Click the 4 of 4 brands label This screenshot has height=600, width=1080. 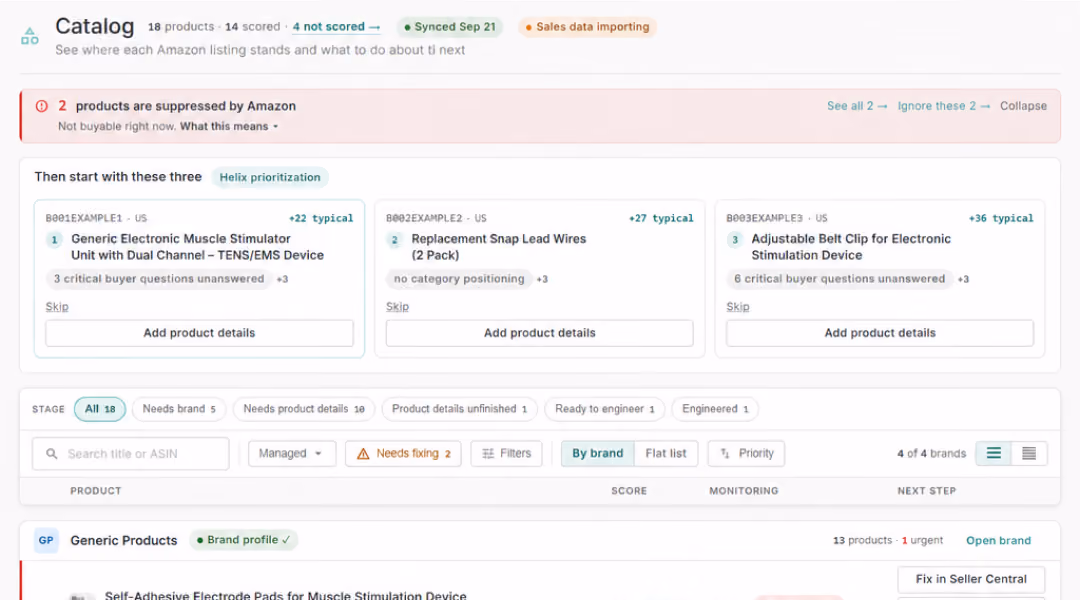(931, 453)
